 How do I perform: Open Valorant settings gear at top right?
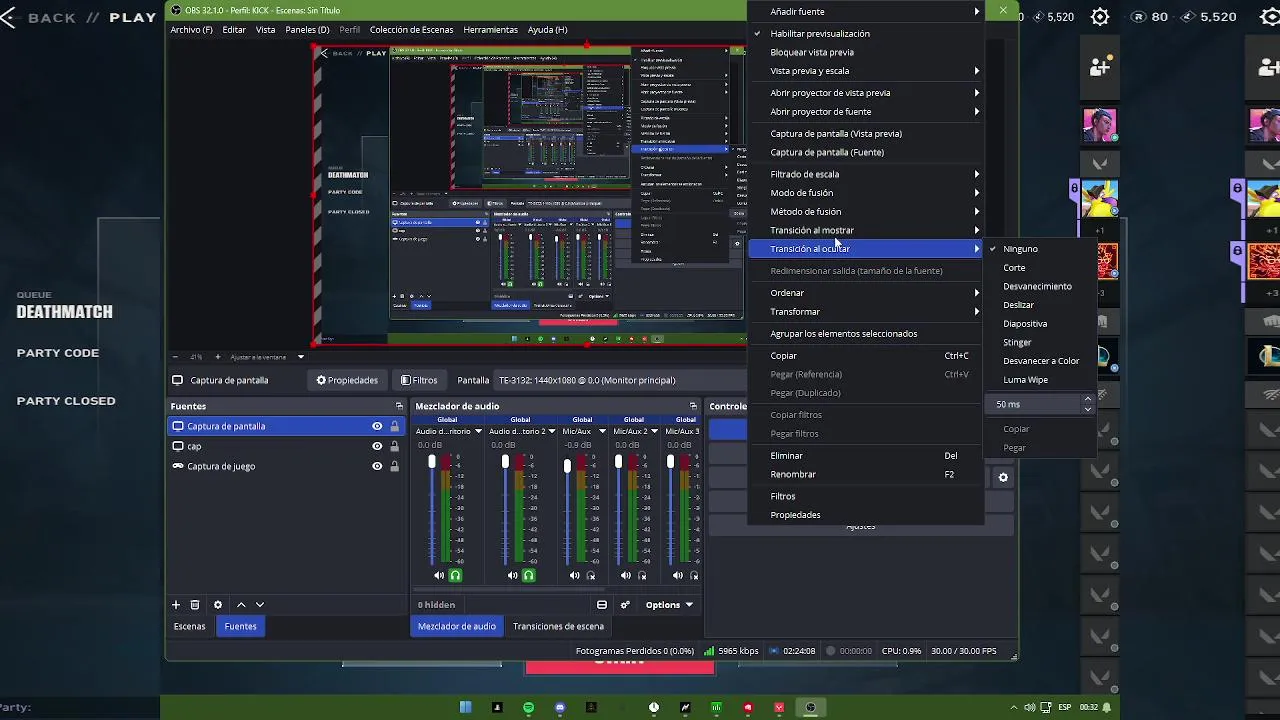click(x=1100, y=17)
